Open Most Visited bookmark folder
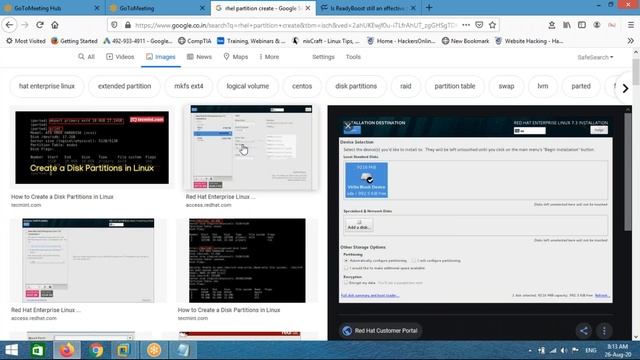The width and height of the screenshot is (640, 360). coord(26,41)
